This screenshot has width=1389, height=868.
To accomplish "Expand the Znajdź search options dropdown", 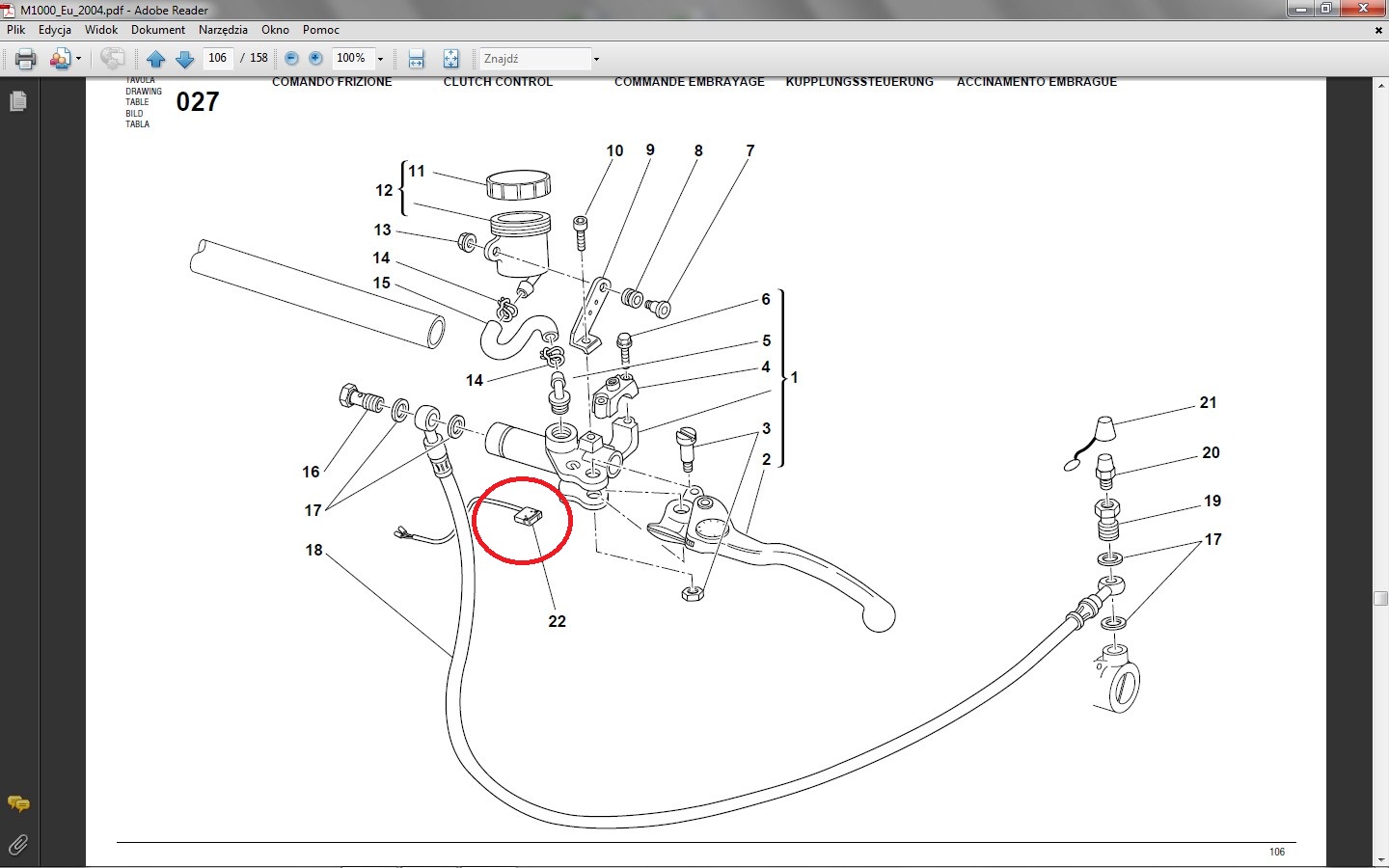I will click(596, 59).
